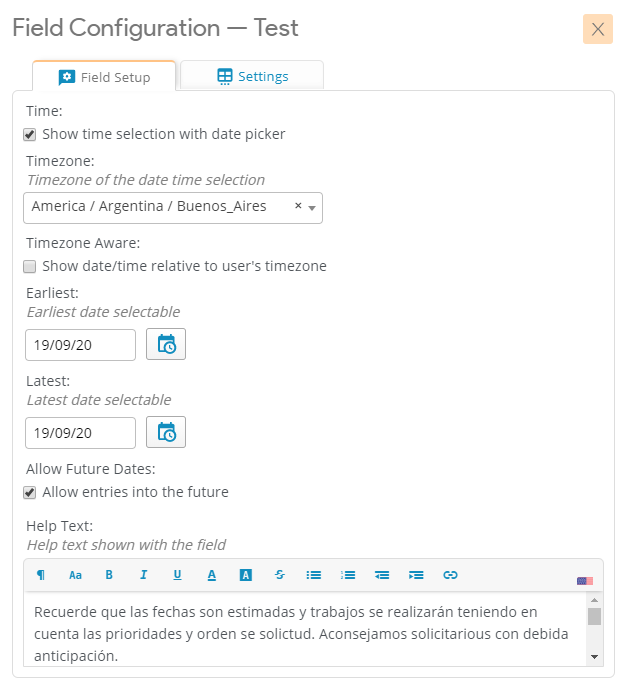Toggle italic formatting in help text editor
Screen dimensions: 621x679
(143, 575)
